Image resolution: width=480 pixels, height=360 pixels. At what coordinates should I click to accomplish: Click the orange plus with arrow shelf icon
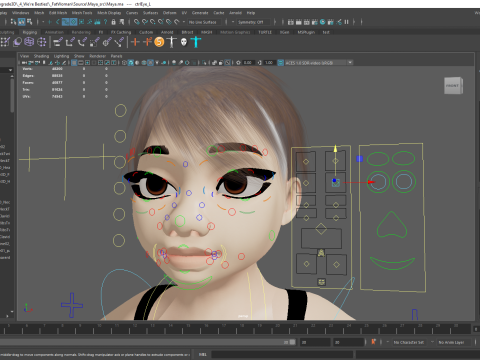[147, 42]
